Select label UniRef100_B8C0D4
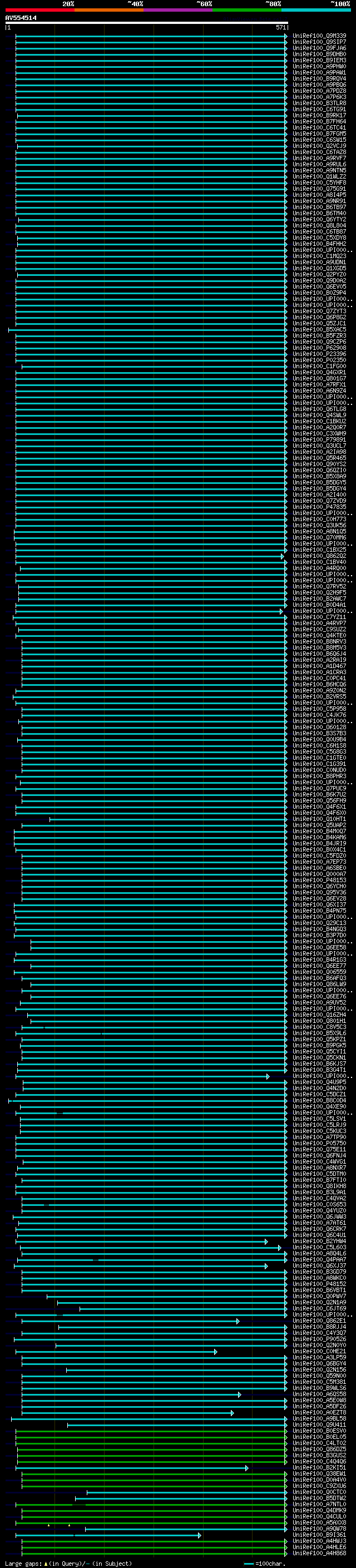356x1568 pixels. point(319,1101)
